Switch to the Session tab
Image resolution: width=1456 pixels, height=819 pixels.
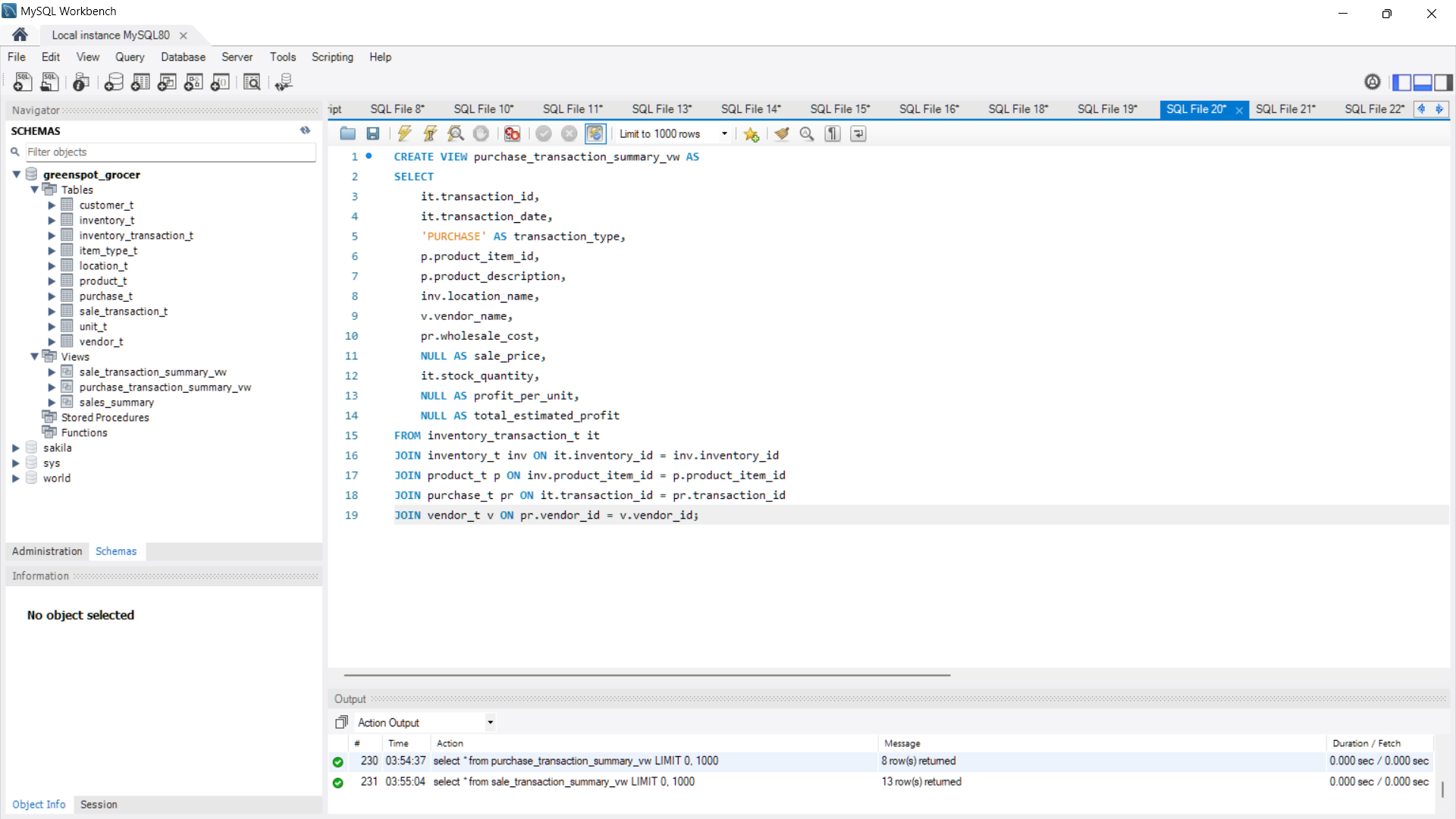coord(99,805)
